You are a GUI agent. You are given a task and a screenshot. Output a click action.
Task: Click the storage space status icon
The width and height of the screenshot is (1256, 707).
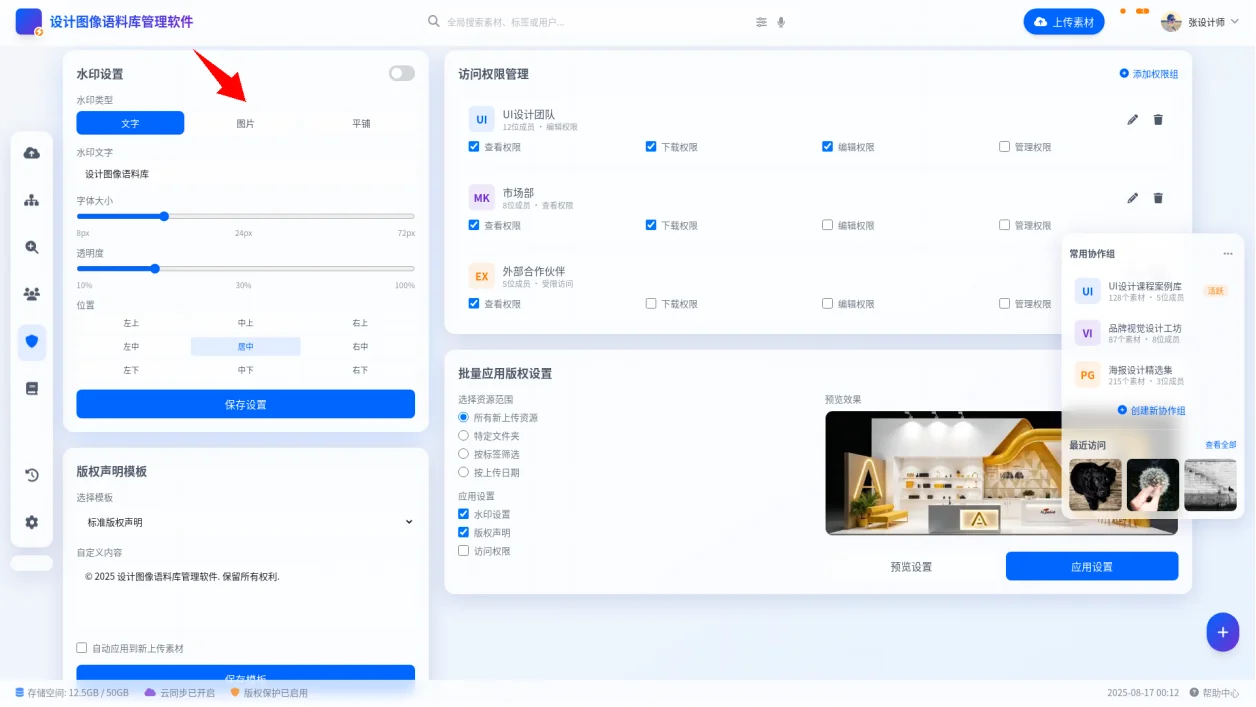click(x=20, y=692)
